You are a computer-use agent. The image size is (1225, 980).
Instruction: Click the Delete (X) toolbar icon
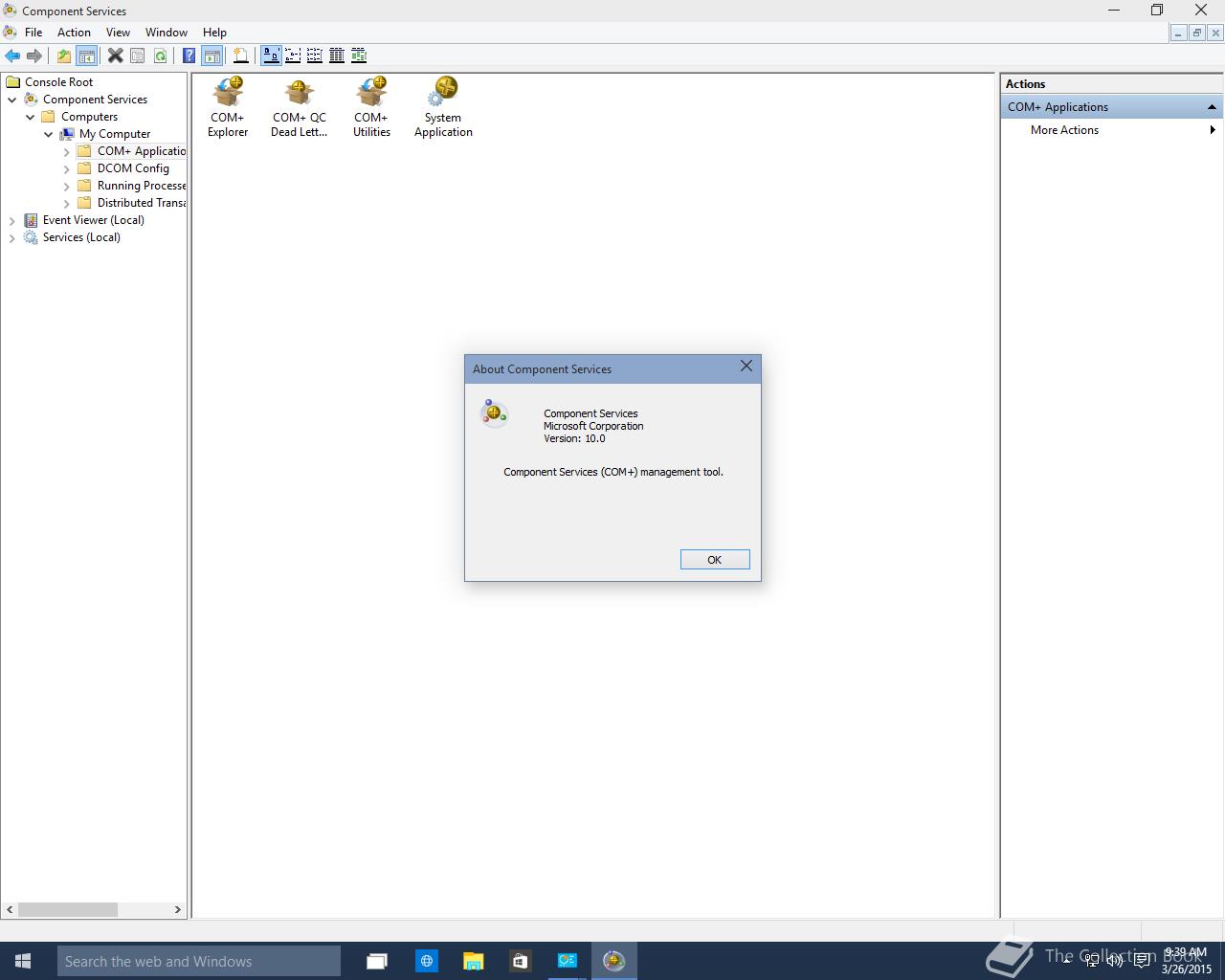116,56
